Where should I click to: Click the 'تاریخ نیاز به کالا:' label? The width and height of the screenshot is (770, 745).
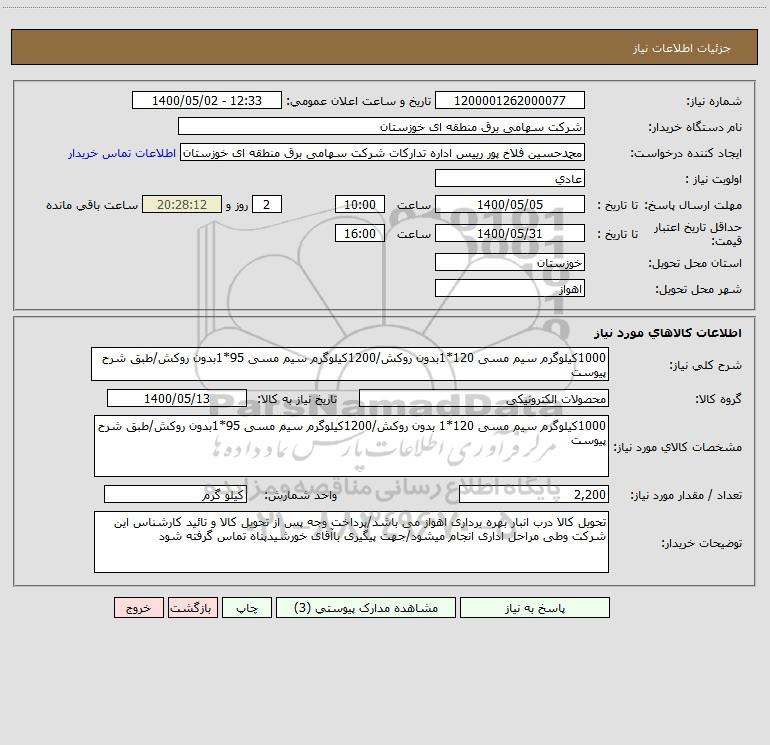tap(298, 399)
